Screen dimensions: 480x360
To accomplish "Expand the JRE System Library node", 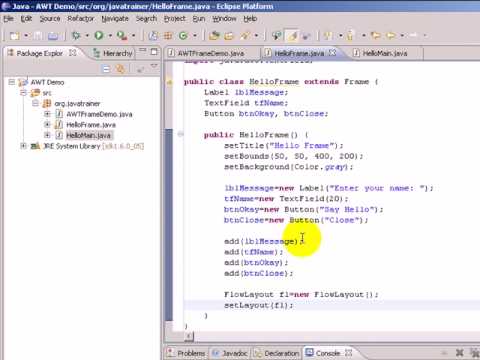I will click(x=23, y=146).
